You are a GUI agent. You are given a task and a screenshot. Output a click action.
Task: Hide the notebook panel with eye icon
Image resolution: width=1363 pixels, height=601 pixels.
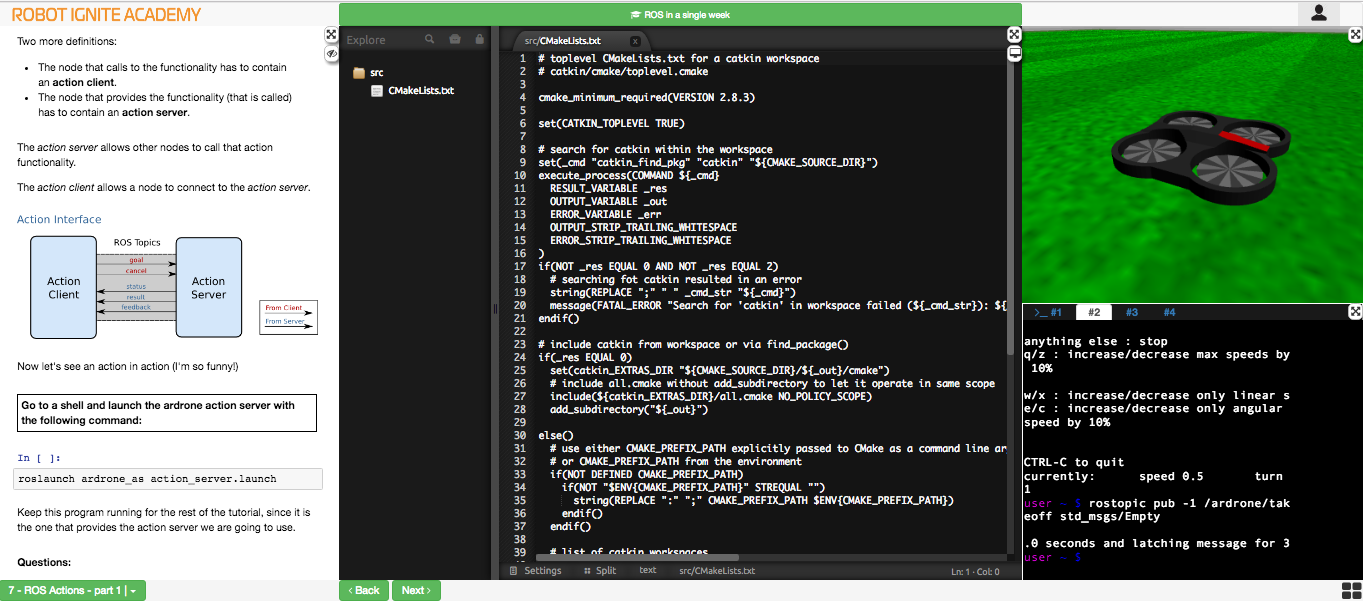pyautogui.click(x=331, y=53)
